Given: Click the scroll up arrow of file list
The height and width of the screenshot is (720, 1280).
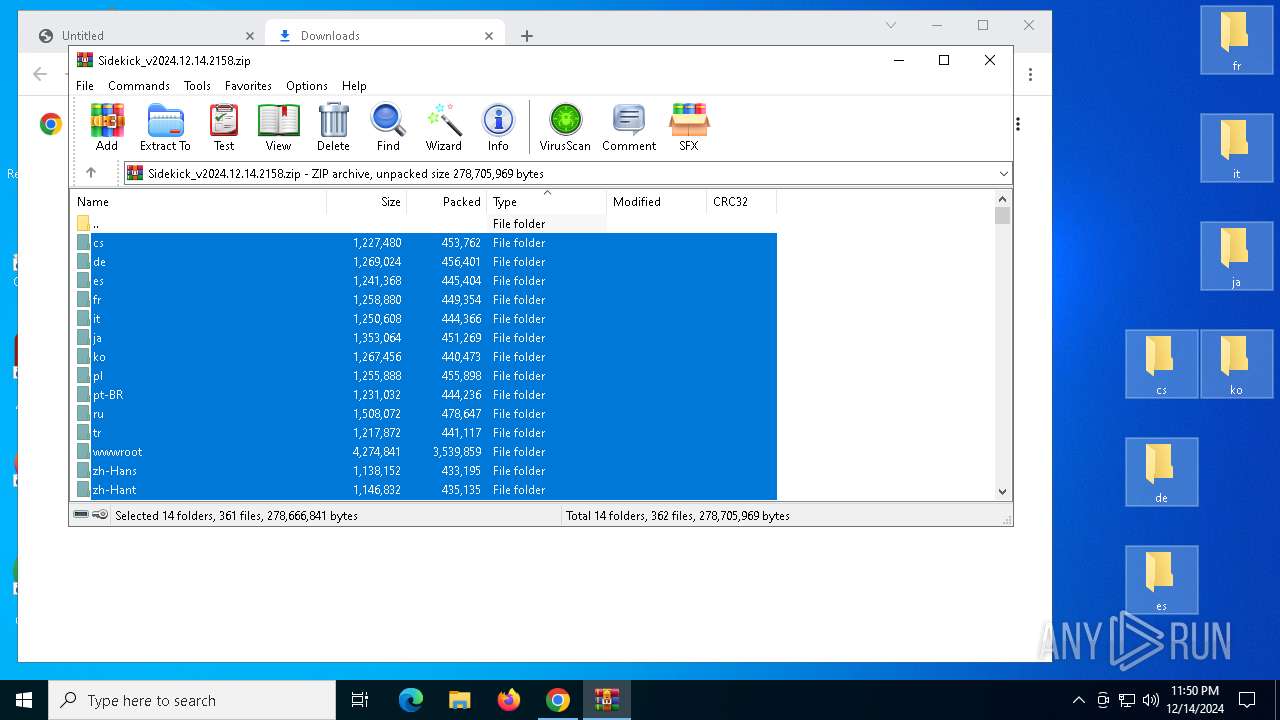Looking at the screenshot, I should pos(1003,197).
